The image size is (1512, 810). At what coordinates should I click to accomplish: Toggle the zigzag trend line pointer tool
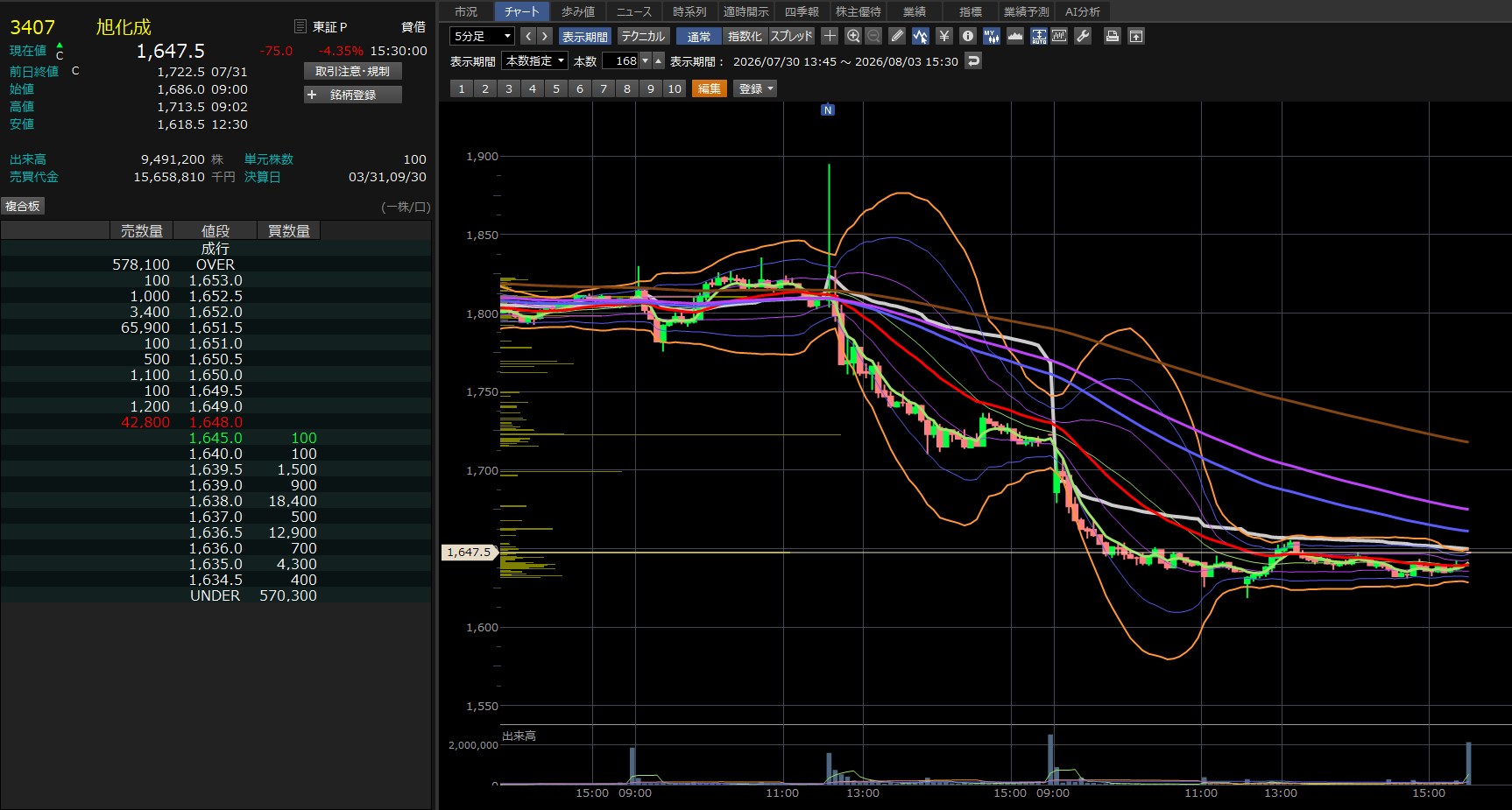(x=920, y=36)
